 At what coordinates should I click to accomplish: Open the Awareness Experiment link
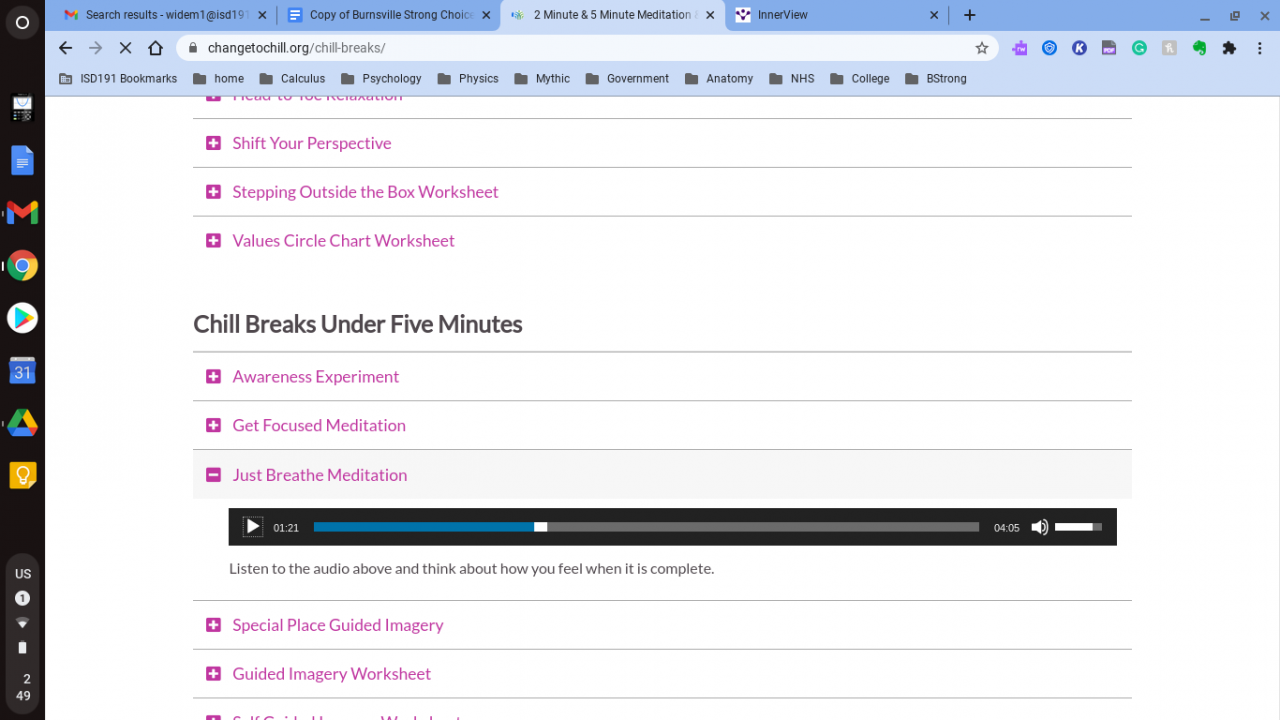pos(316,377)
